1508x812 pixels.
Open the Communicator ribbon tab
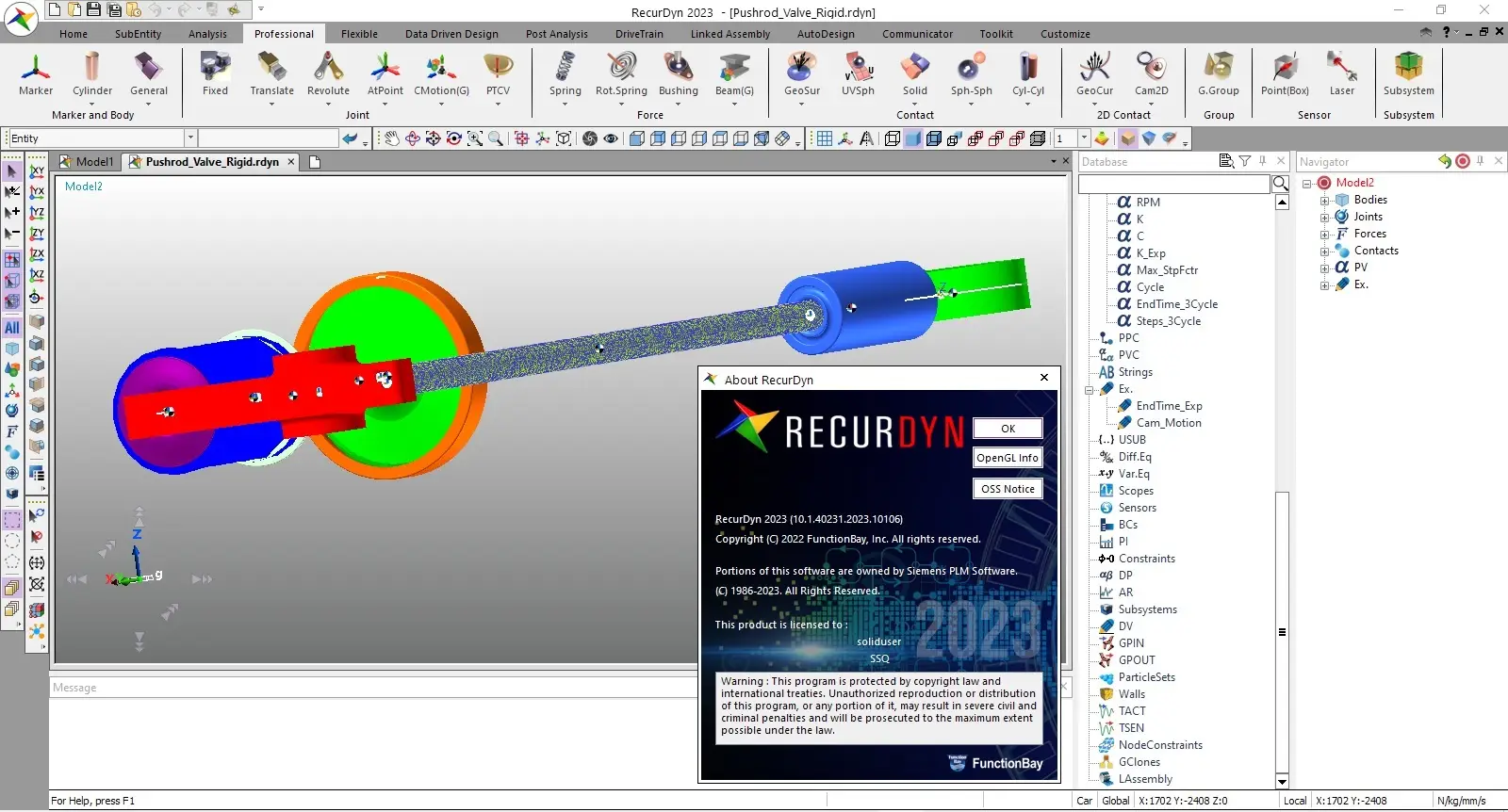917,34
